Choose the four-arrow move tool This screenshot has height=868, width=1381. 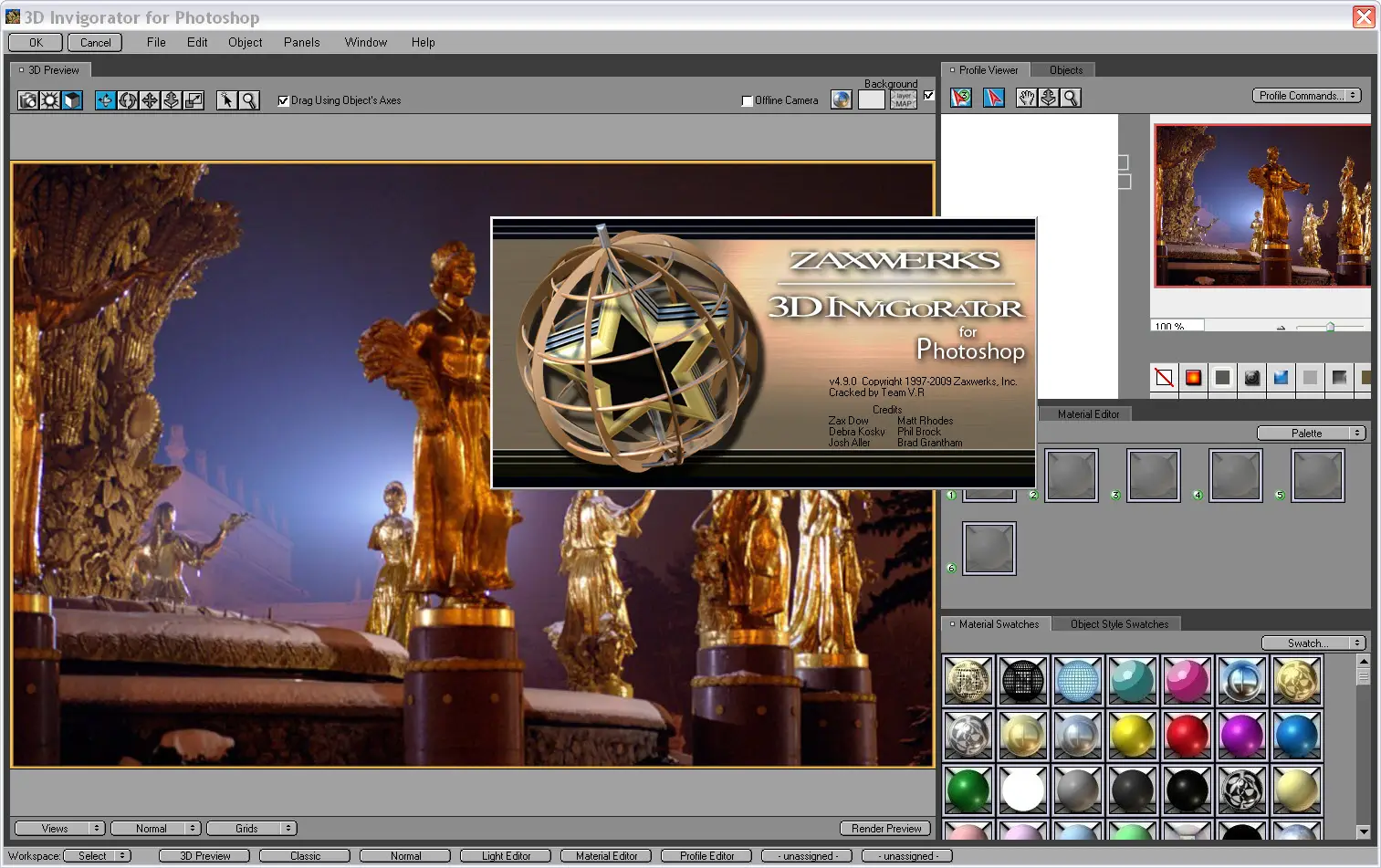point(150,100)
